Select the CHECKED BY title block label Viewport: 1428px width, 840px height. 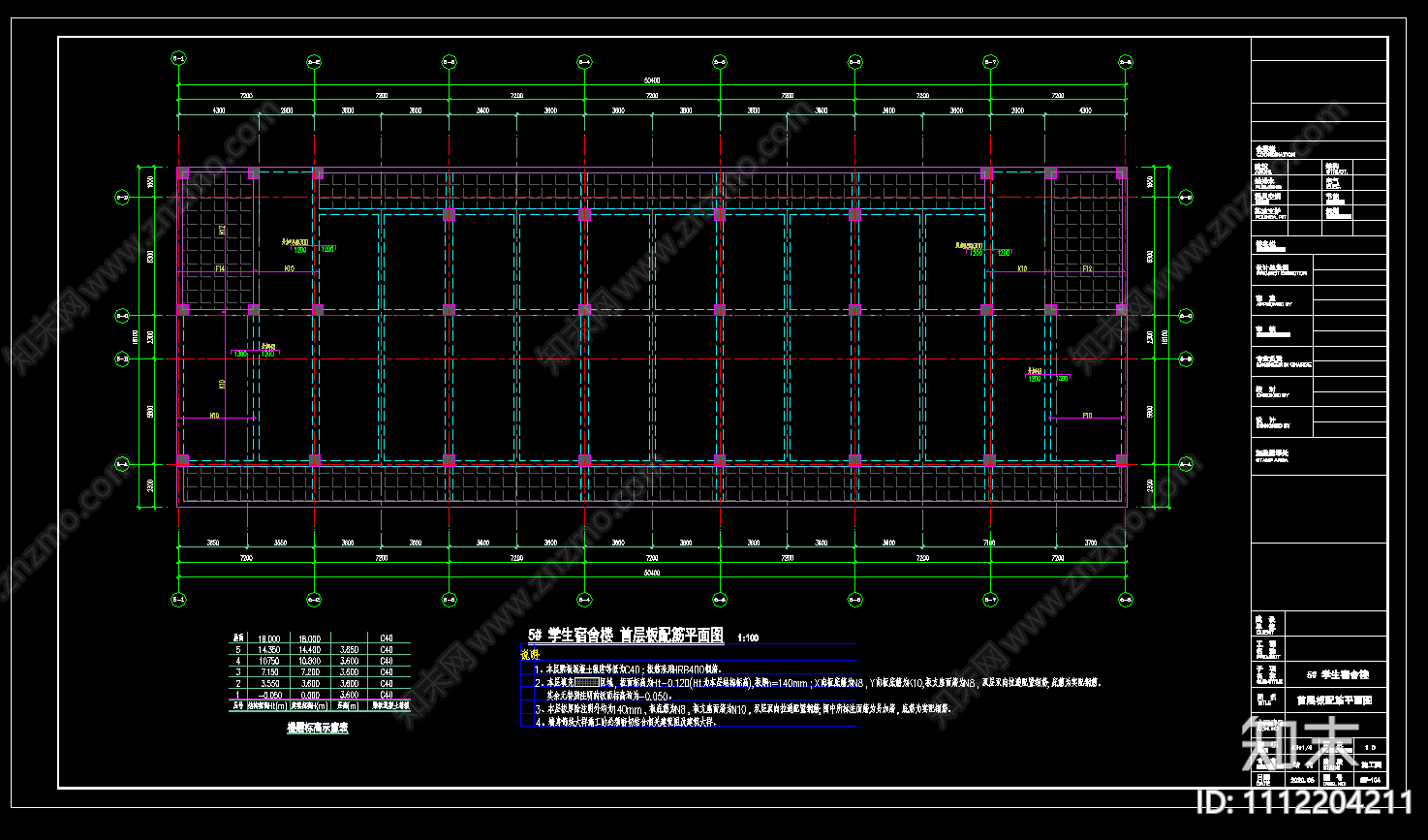tap(1272, 395)
